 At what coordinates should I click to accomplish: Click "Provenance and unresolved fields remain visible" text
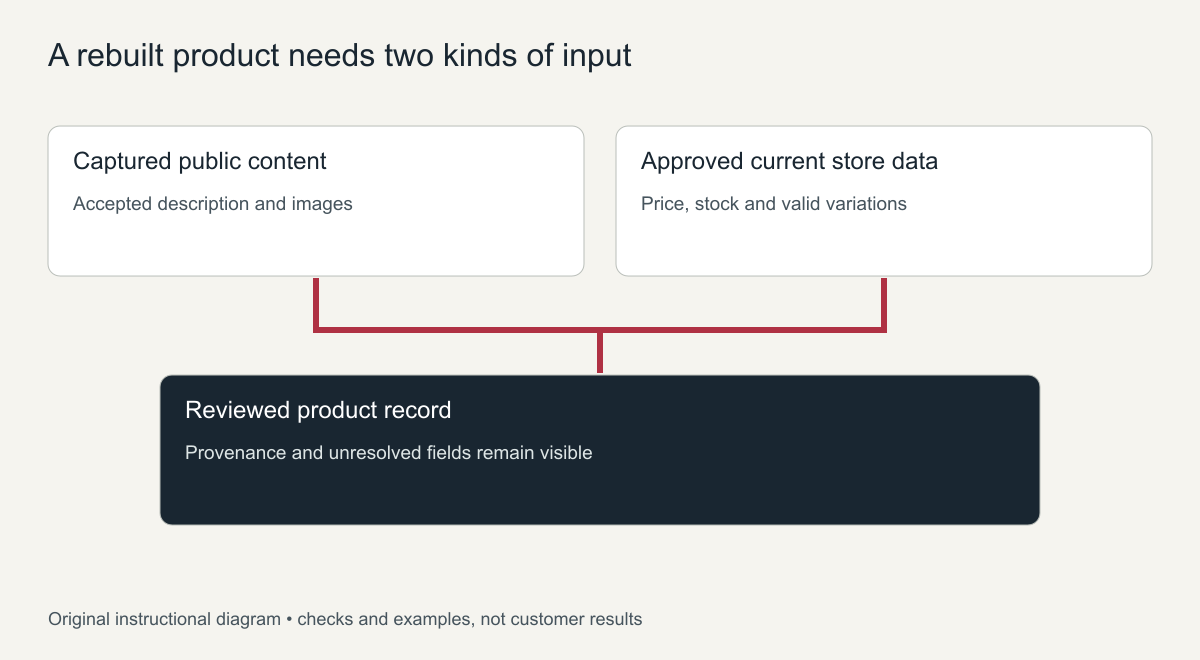coord(389,453)
